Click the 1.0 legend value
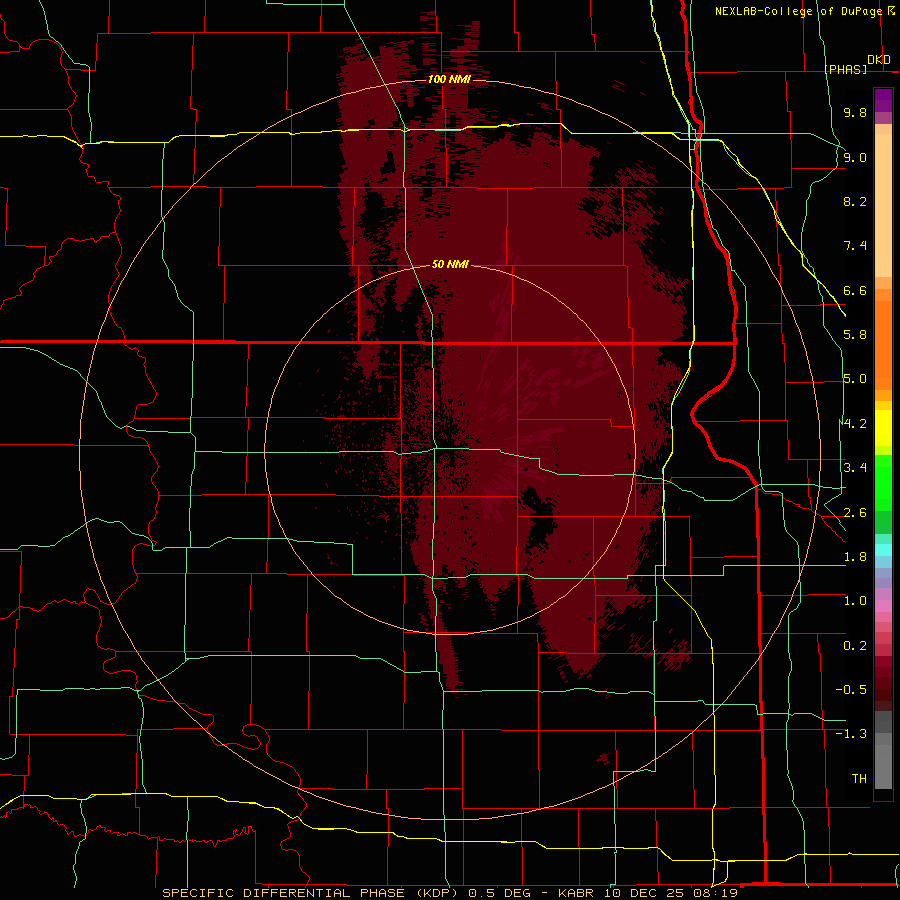Viewport: 900px width, 900px height. pos(855,601)
